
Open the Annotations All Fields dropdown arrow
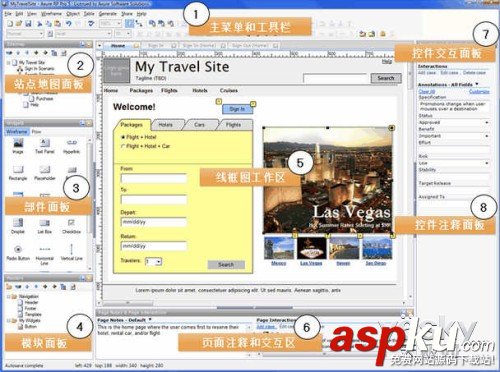point(477,84)
